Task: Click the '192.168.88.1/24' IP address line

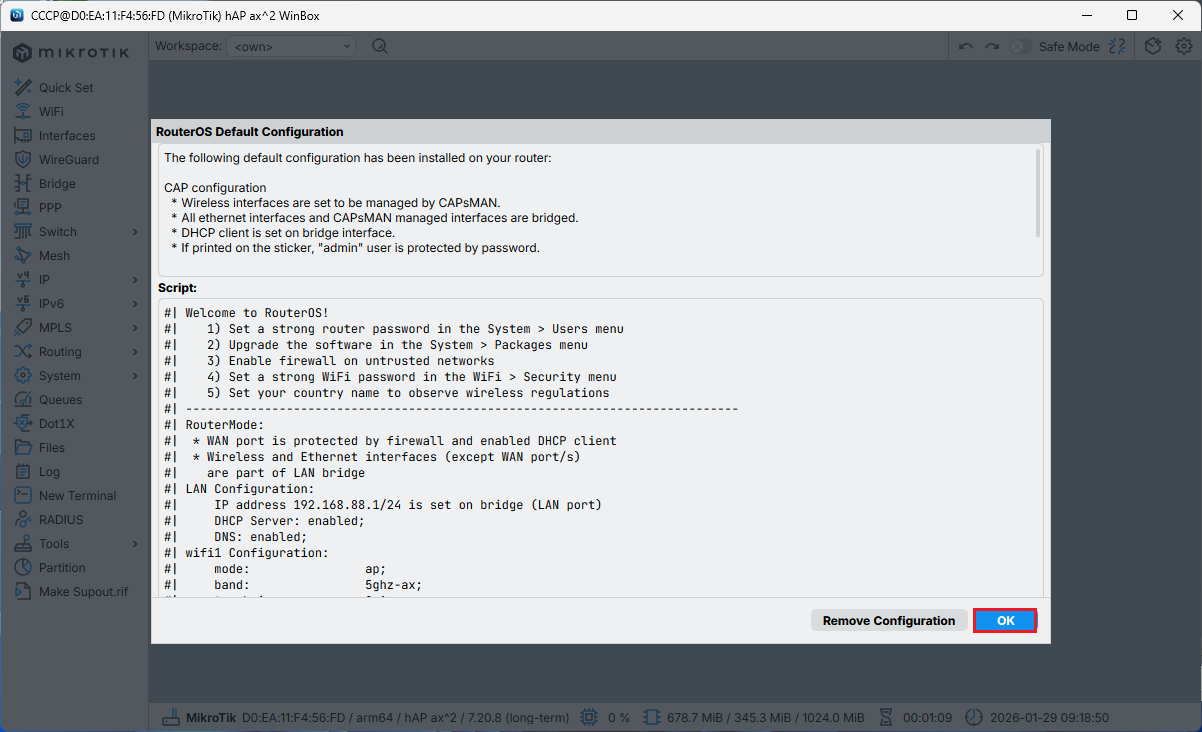Action: pos(408,505)
